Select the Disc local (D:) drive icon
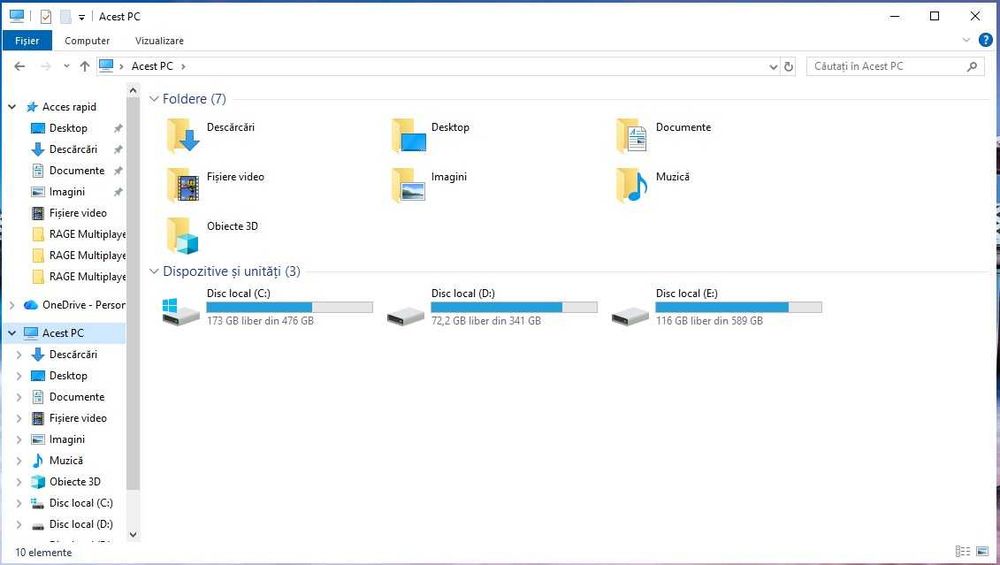This screenshot has width=1000, height=565. [x=406, y=316]
